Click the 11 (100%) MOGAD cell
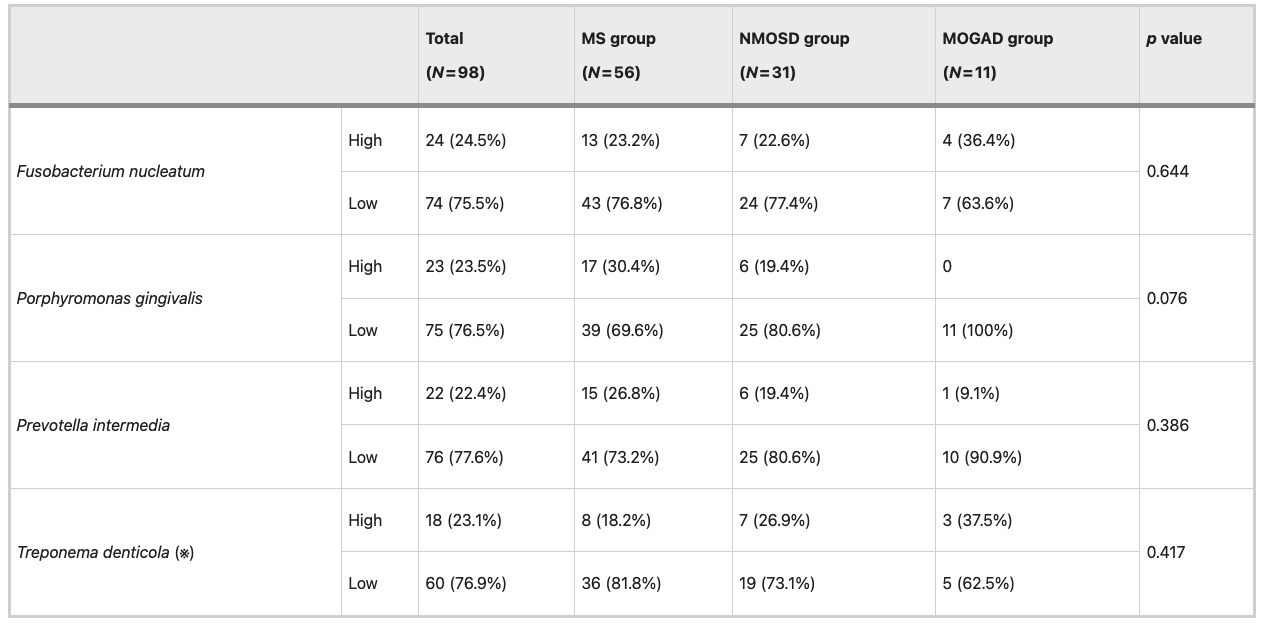The height and width of the screenshot is (625, 1264). (978, 330)
